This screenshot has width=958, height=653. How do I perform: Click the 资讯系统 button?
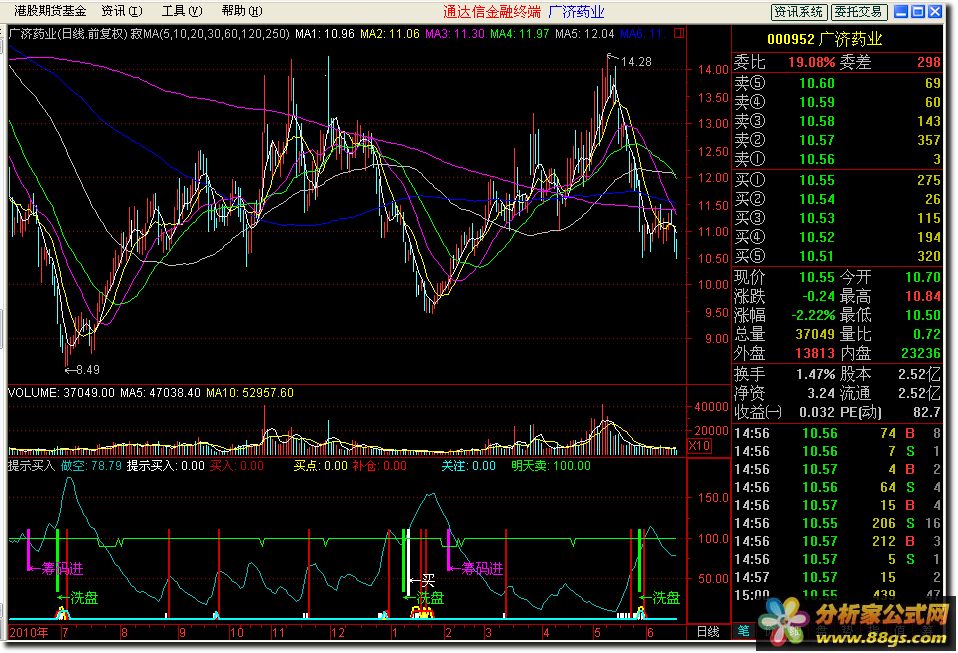pyautogui.click(x=799, y=12)
